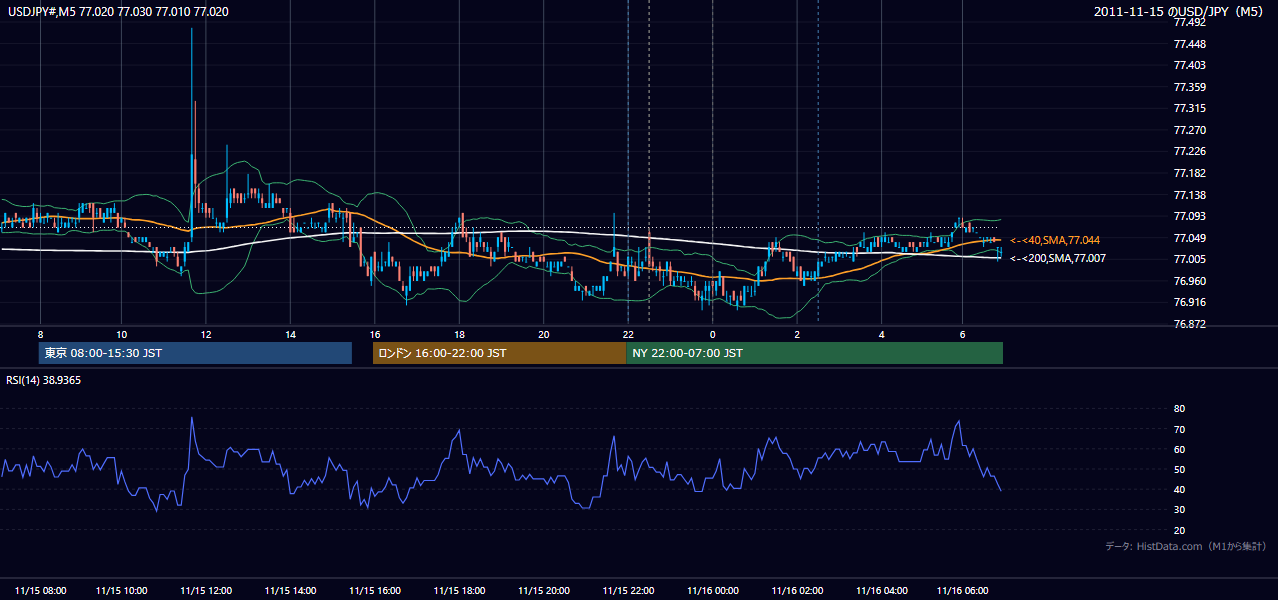This screenshot has width=1278, height=600.
Task: Click the 11/16 06:00 bottom time label
Action: coord(962,591)
